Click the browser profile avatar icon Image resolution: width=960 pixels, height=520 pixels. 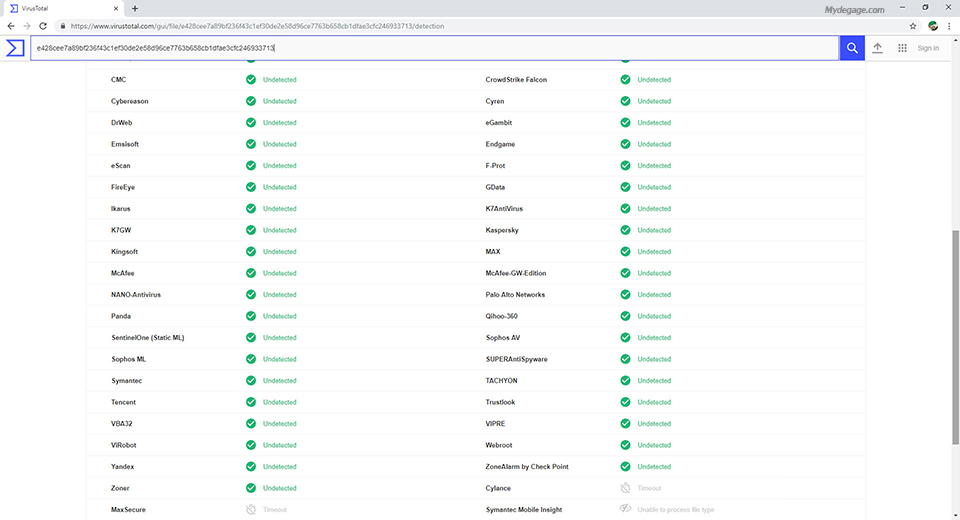click(x=933, y=26)
